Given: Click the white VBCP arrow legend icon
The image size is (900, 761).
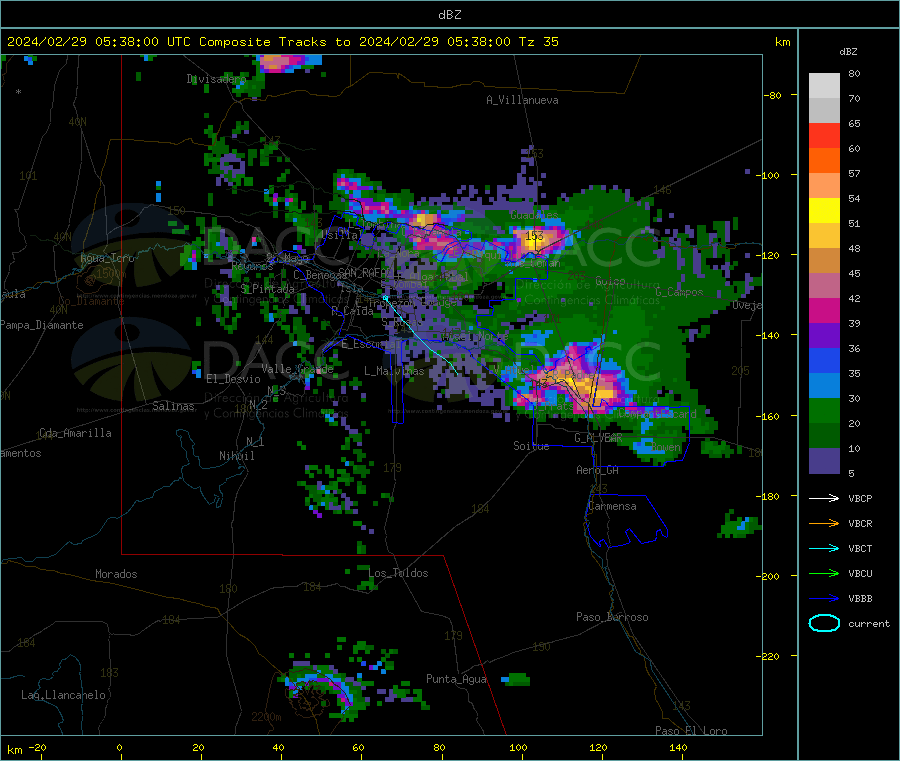Looking at the screenshot, I should 824,498.
